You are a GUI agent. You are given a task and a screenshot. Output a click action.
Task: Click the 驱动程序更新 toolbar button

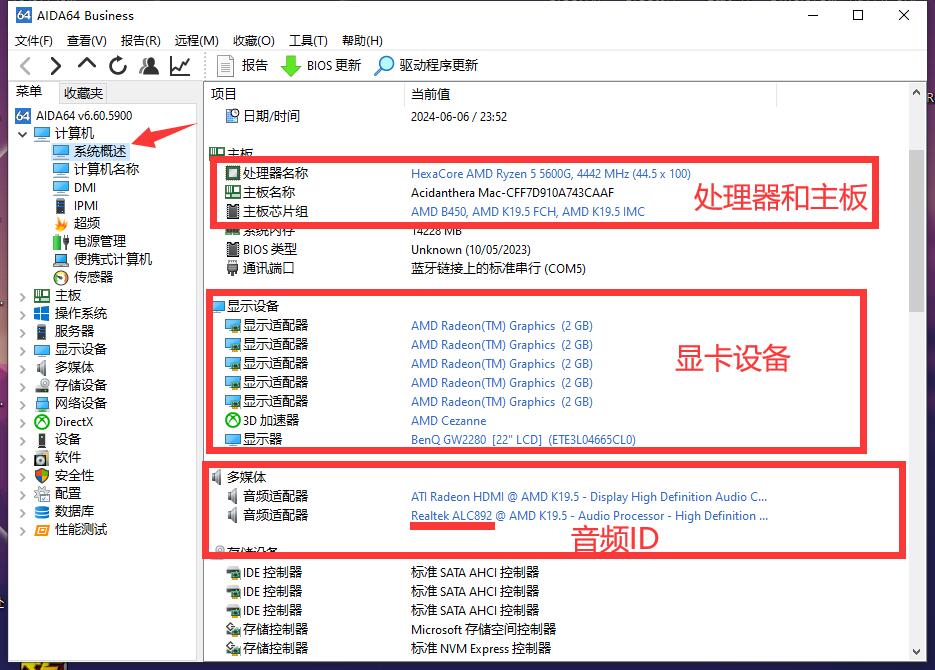click(426, 66)
